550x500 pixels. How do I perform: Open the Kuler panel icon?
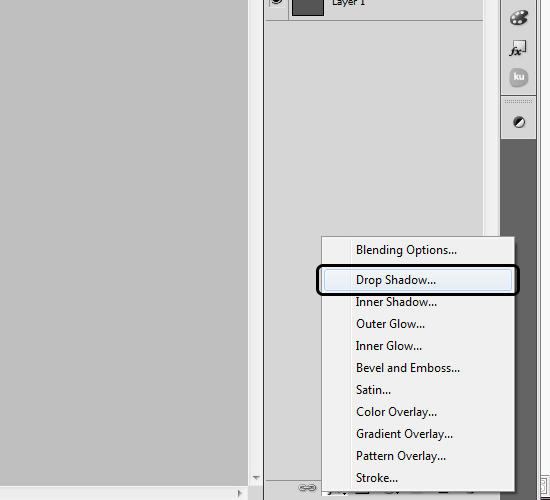coord(519,77)
